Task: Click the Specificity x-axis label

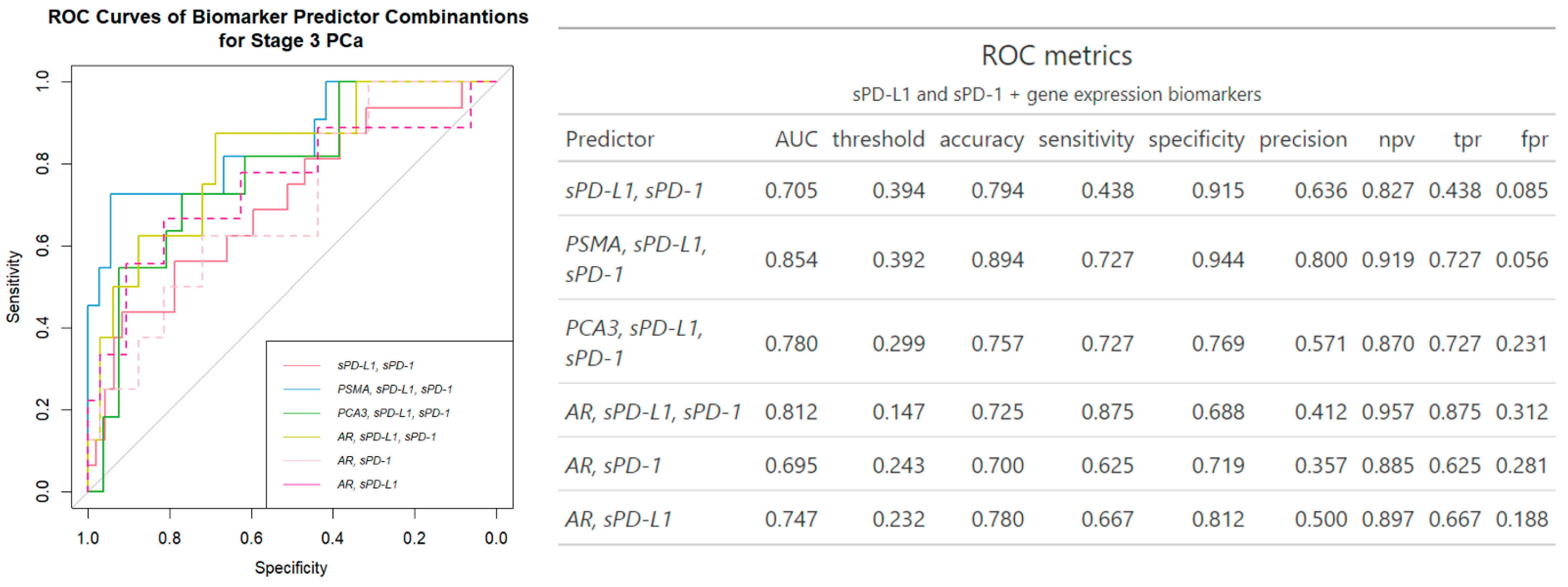Action: tap(290, 568)
